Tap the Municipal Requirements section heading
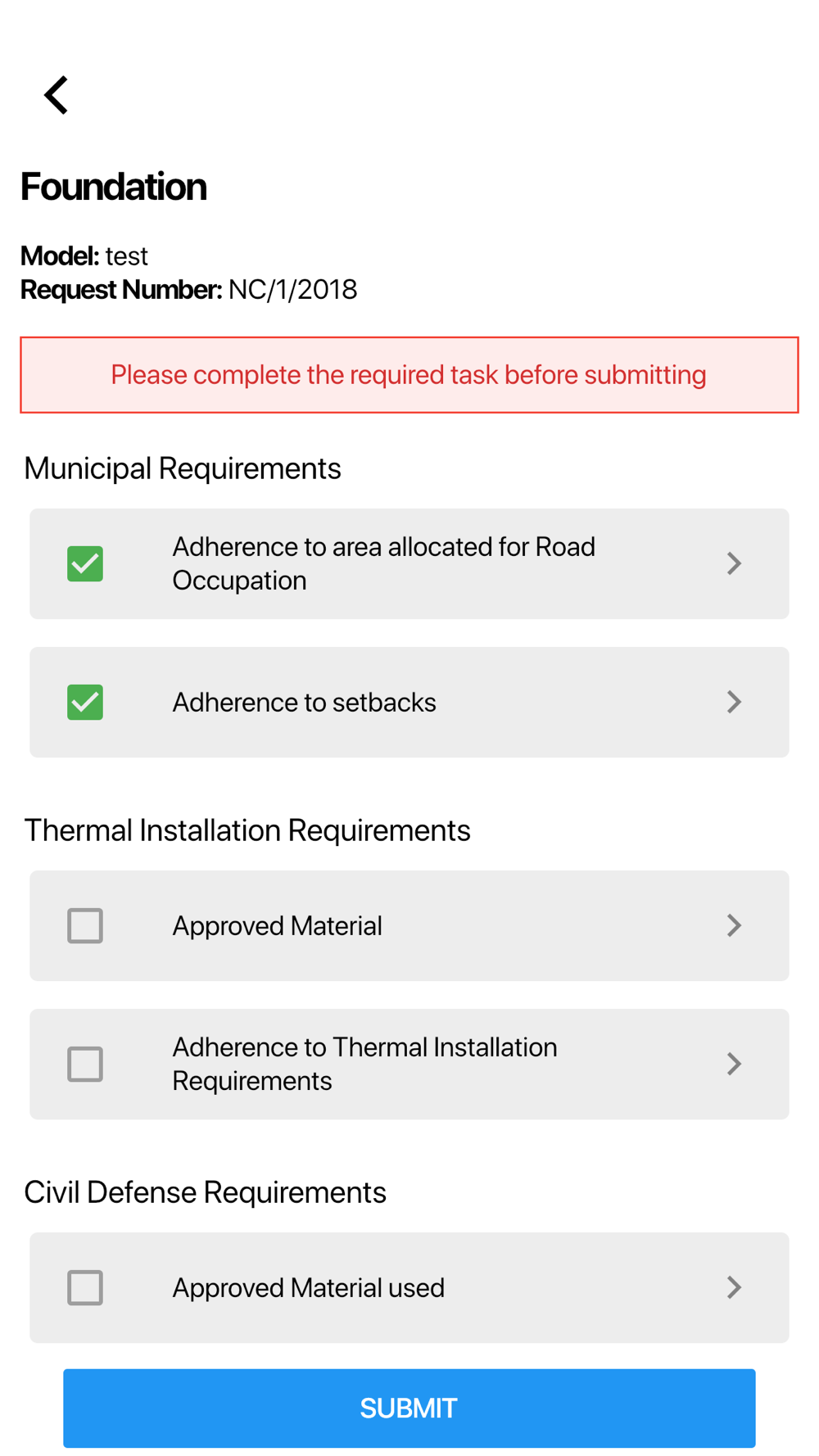 (183, 468)
